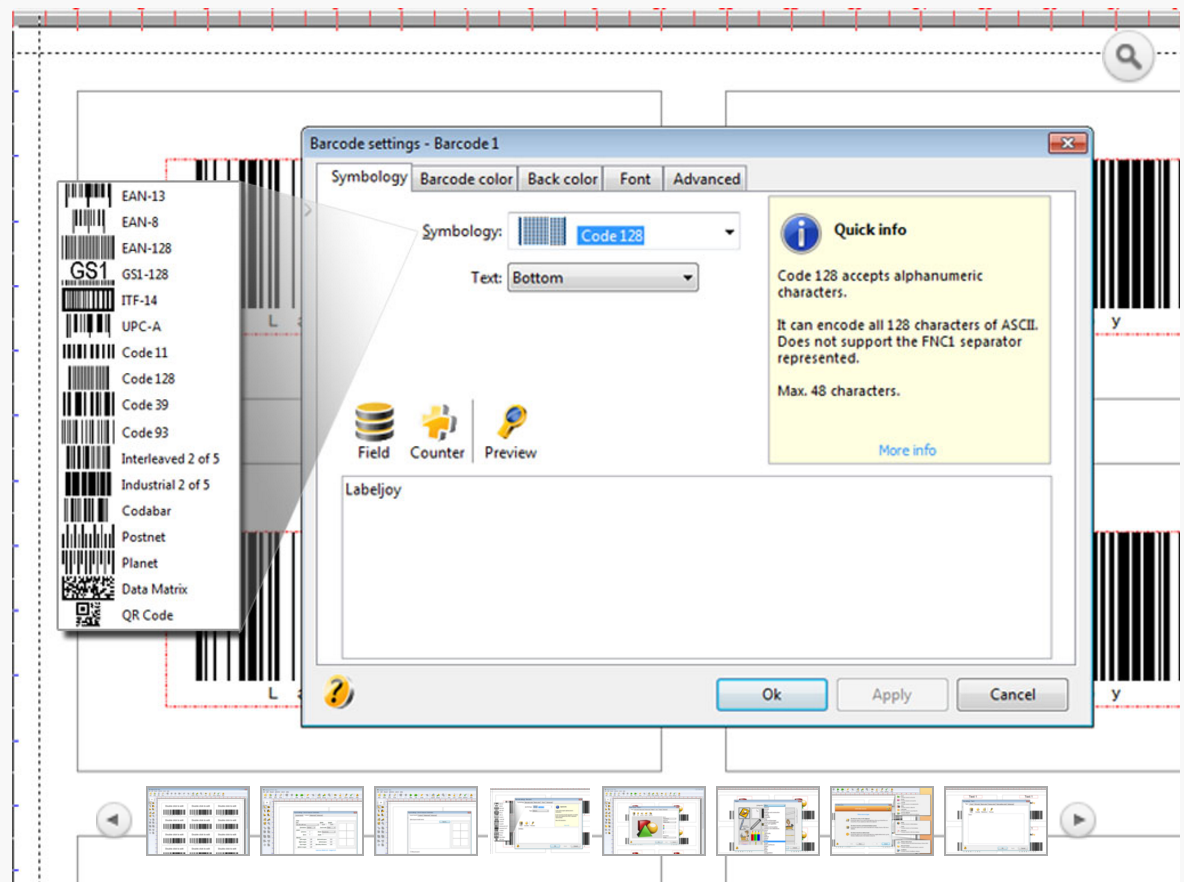Pick the GS1-128 barcode type
1184x882 pixels.
145,274
